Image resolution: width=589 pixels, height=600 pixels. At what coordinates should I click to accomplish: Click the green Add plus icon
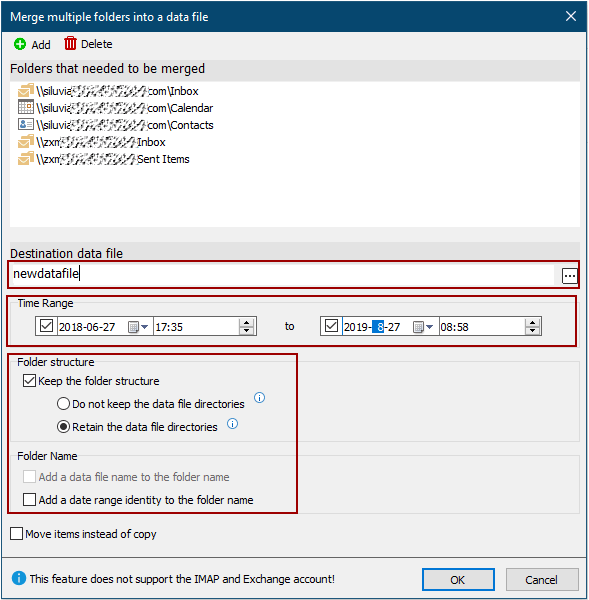(20, 44)
